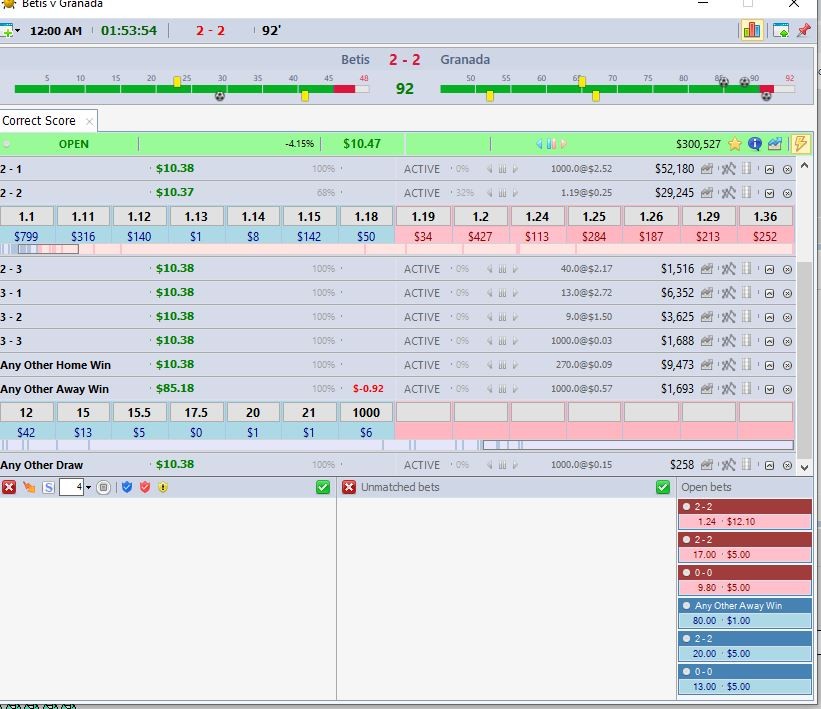The image size is (821, 709).
Task: Click the 1.19 lay price button
Action: 423,216
